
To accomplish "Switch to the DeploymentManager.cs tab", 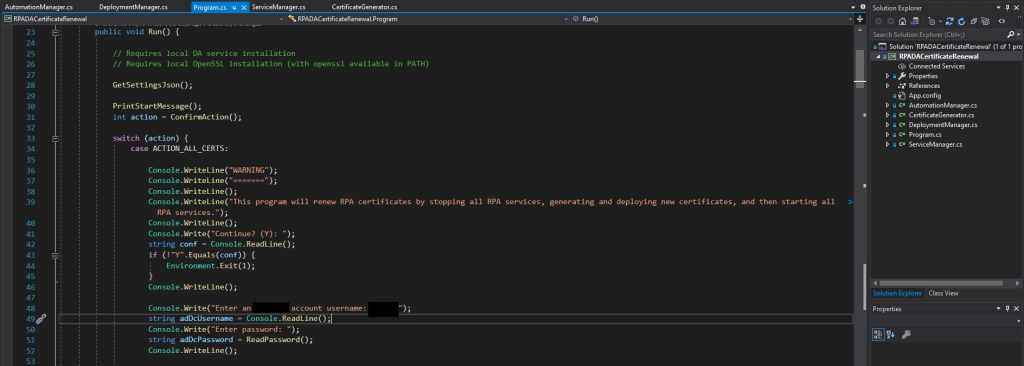I will point(133,7).
